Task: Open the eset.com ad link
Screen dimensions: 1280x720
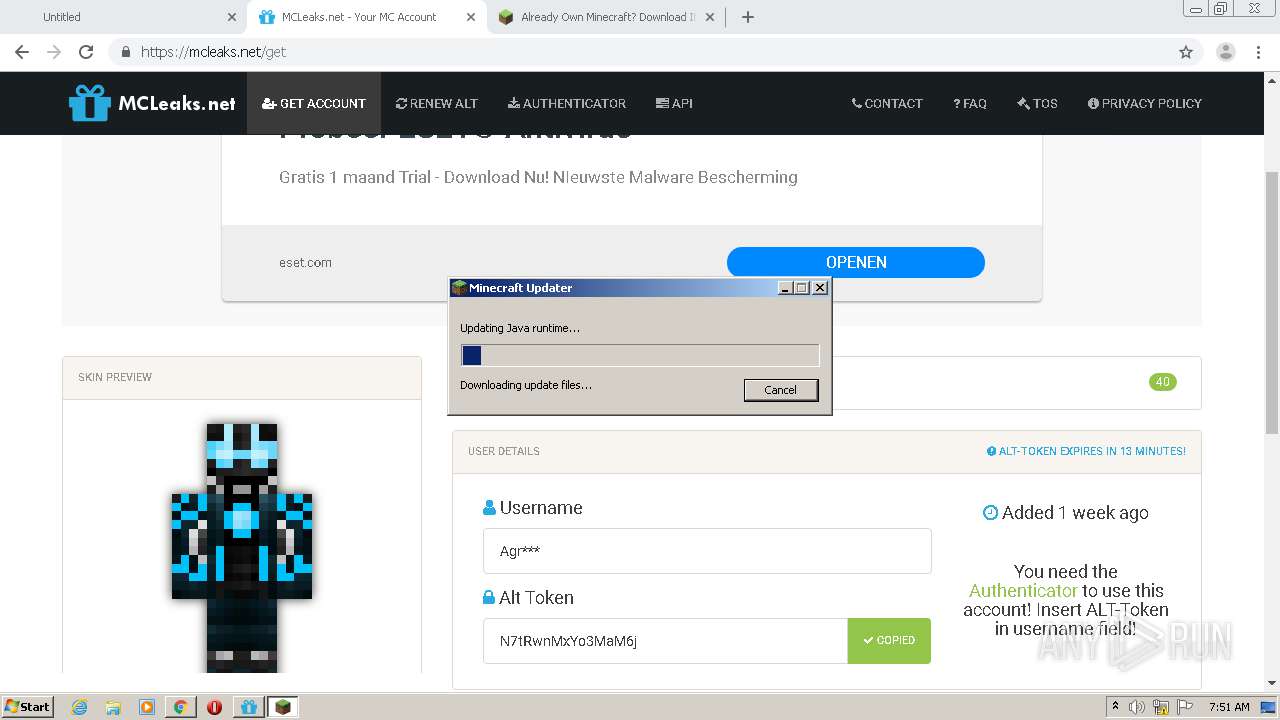Action: [x=305, y=262]
